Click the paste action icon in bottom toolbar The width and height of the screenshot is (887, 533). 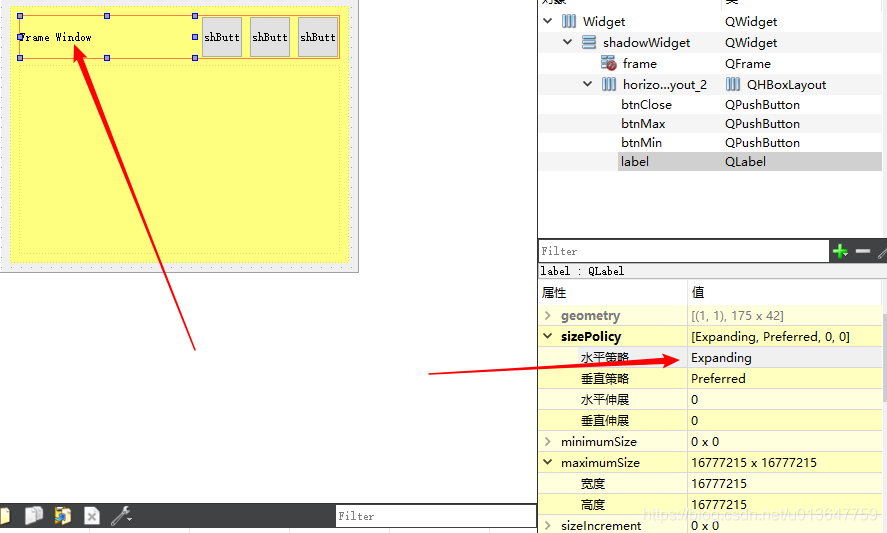point(62,515)
